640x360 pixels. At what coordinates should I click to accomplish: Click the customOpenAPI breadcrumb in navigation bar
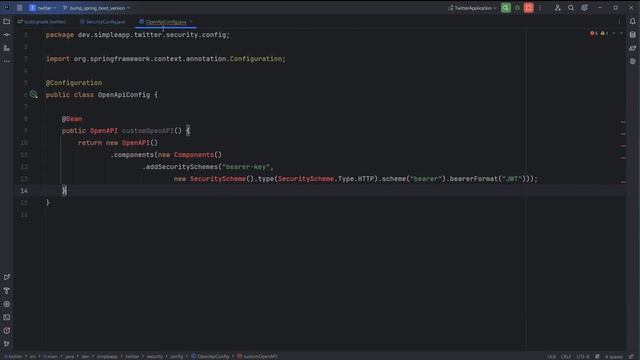tap(257, 356)
